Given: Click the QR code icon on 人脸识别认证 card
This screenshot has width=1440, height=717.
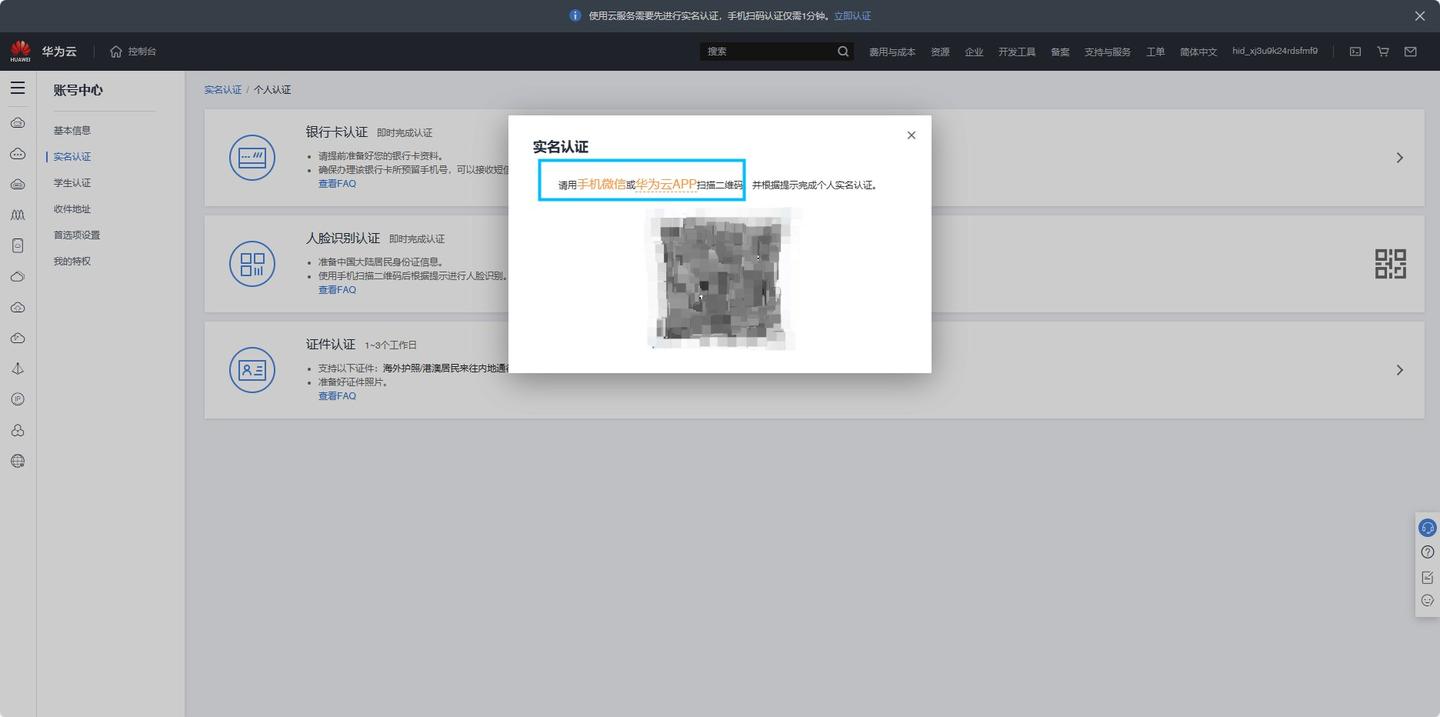Looking at the screenshot, I should pos(1391,264).
